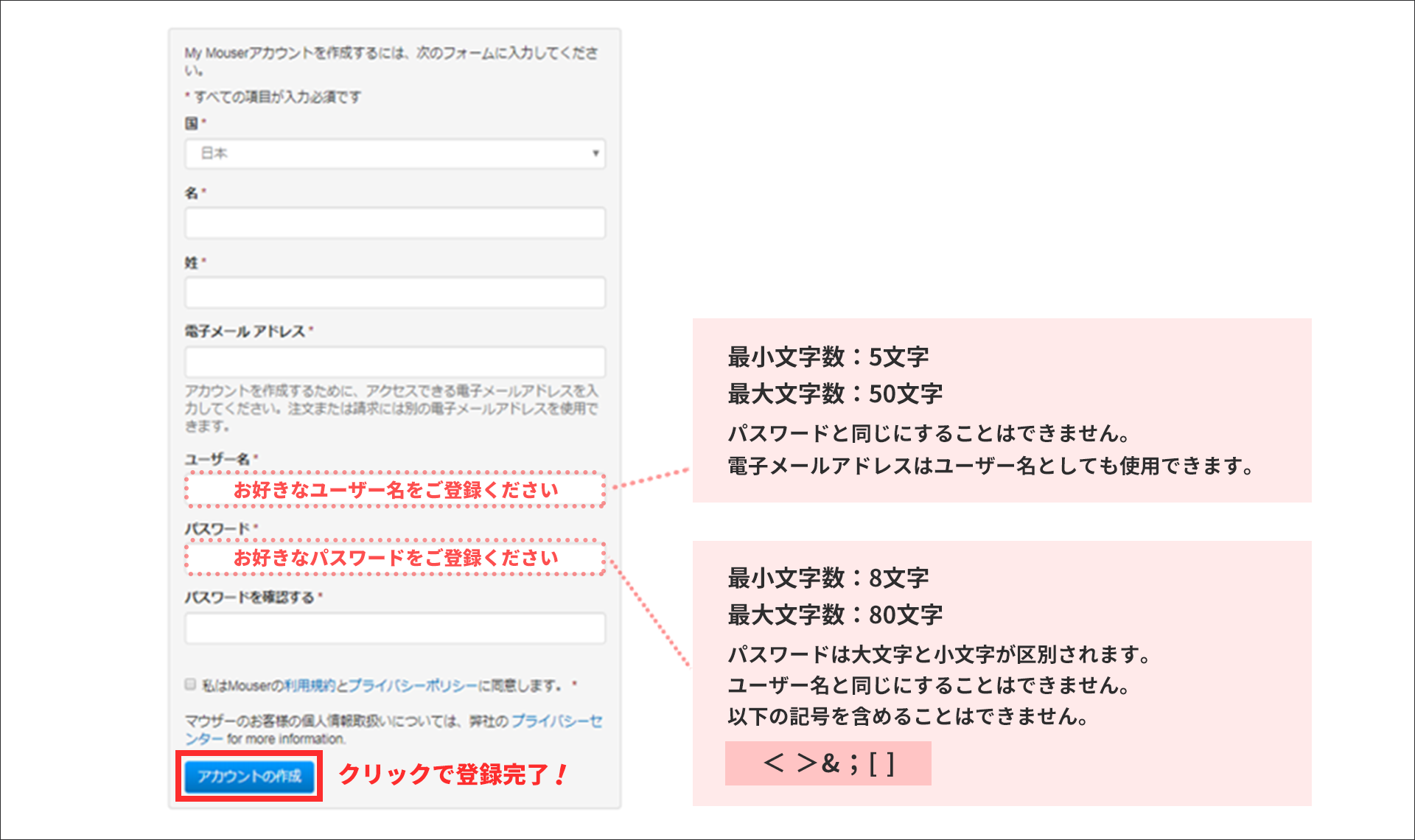Click the symbol restriction box showing < > & ; [ ]
The image size is (1415, 840).
click(828, 763)
